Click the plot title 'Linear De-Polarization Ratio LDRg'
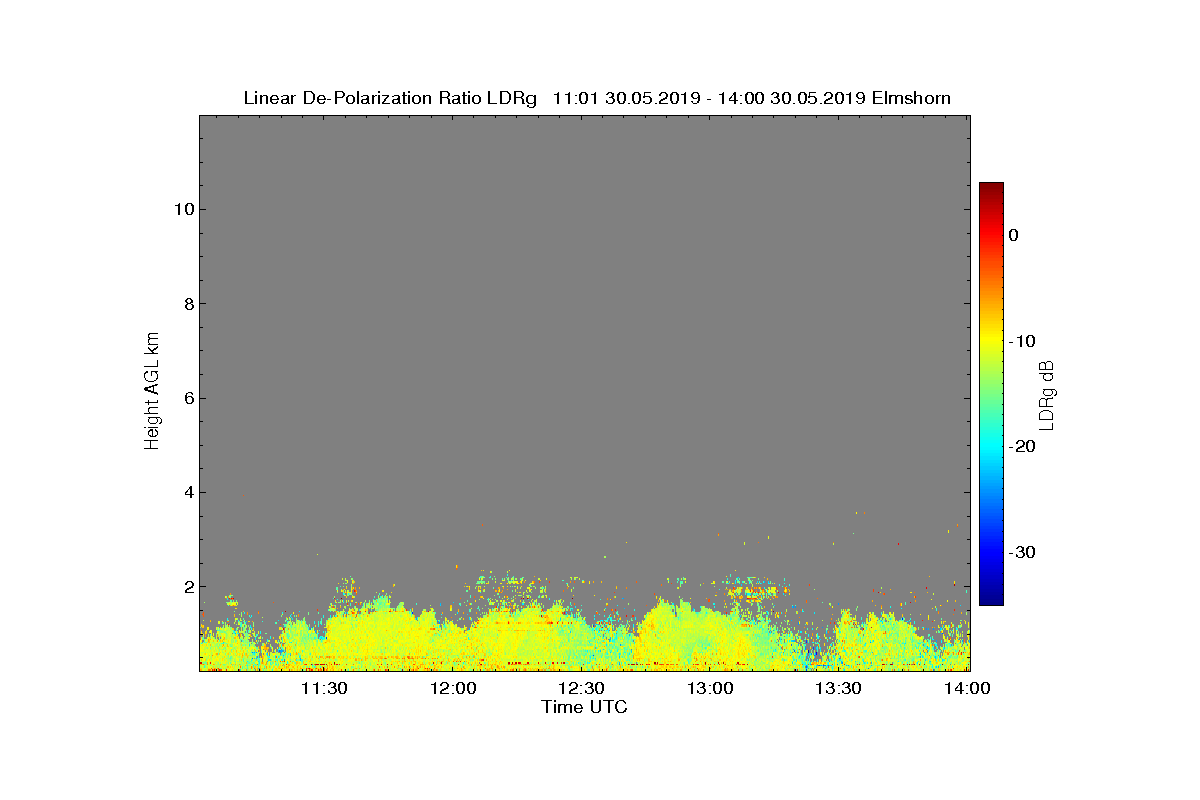This screenshot has height=800, width=1200. 391,98
